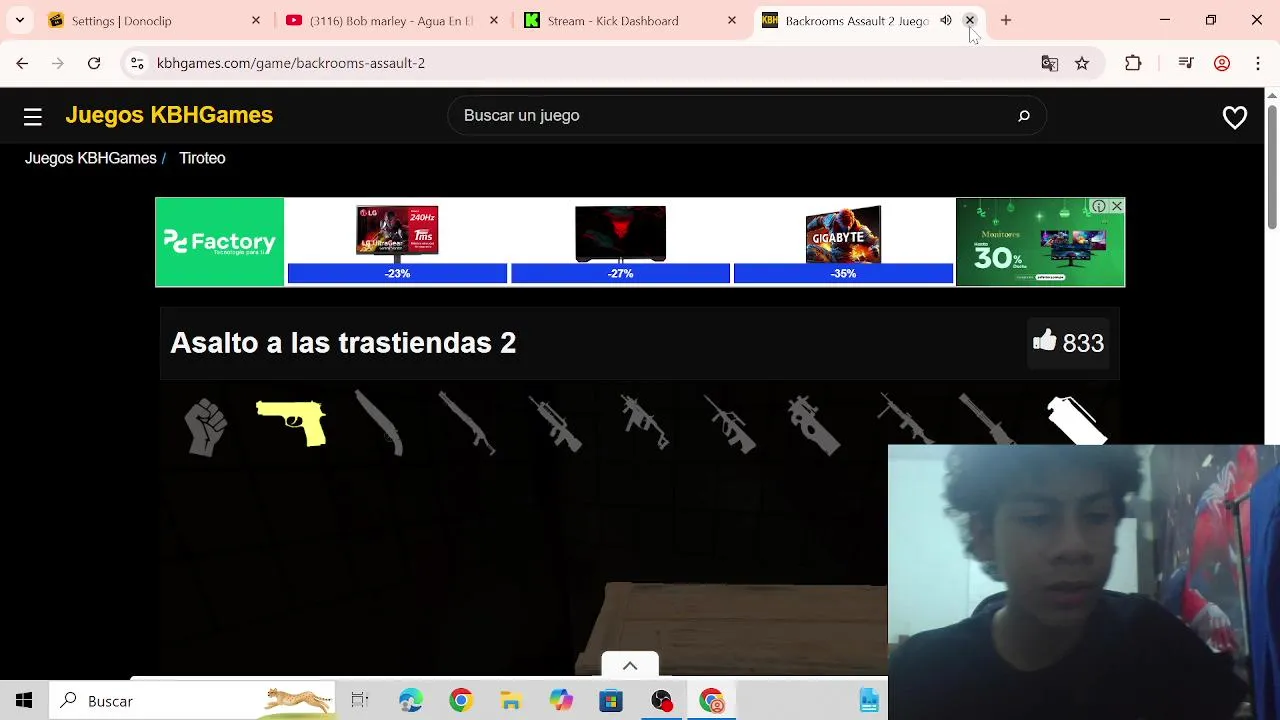Screen dimensions: 1280x720
Task: Expand the tab search dropdown arrow
Action: point(20,20)
